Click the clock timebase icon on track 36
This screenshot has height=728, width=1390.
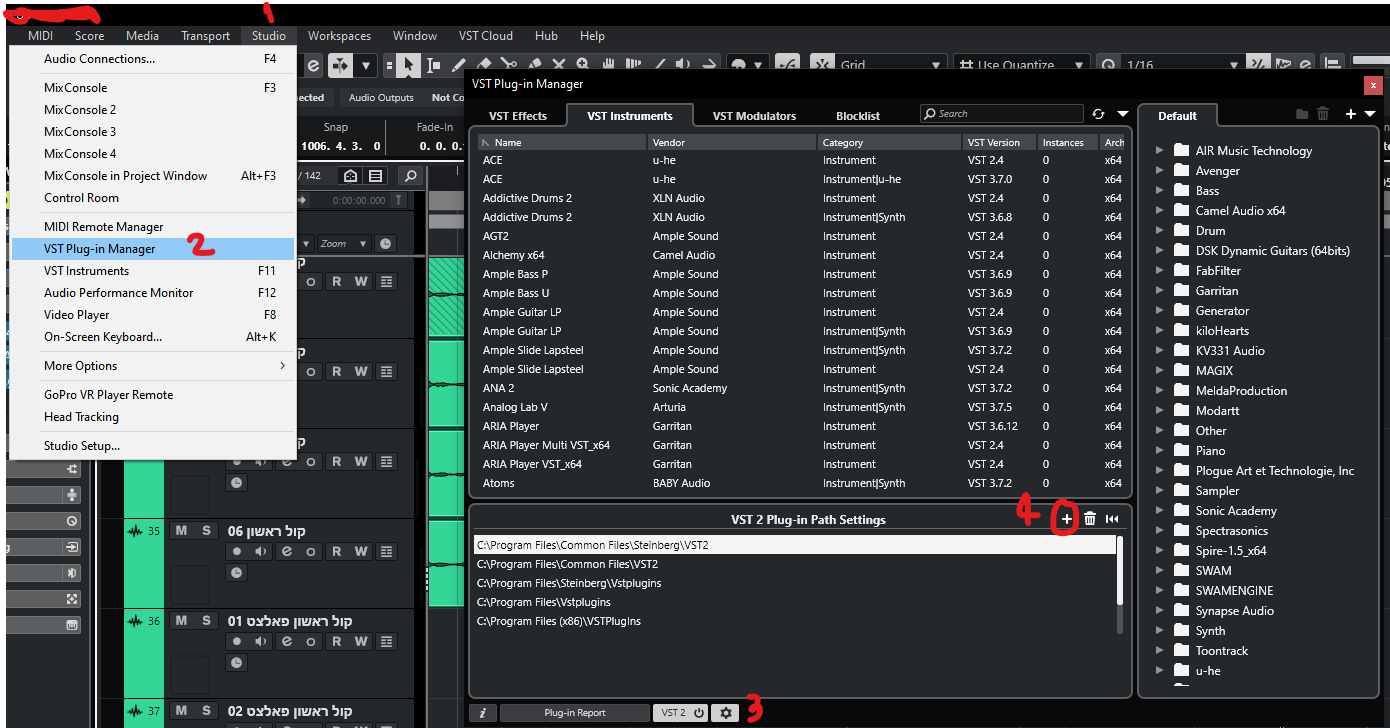pos(237,663)
